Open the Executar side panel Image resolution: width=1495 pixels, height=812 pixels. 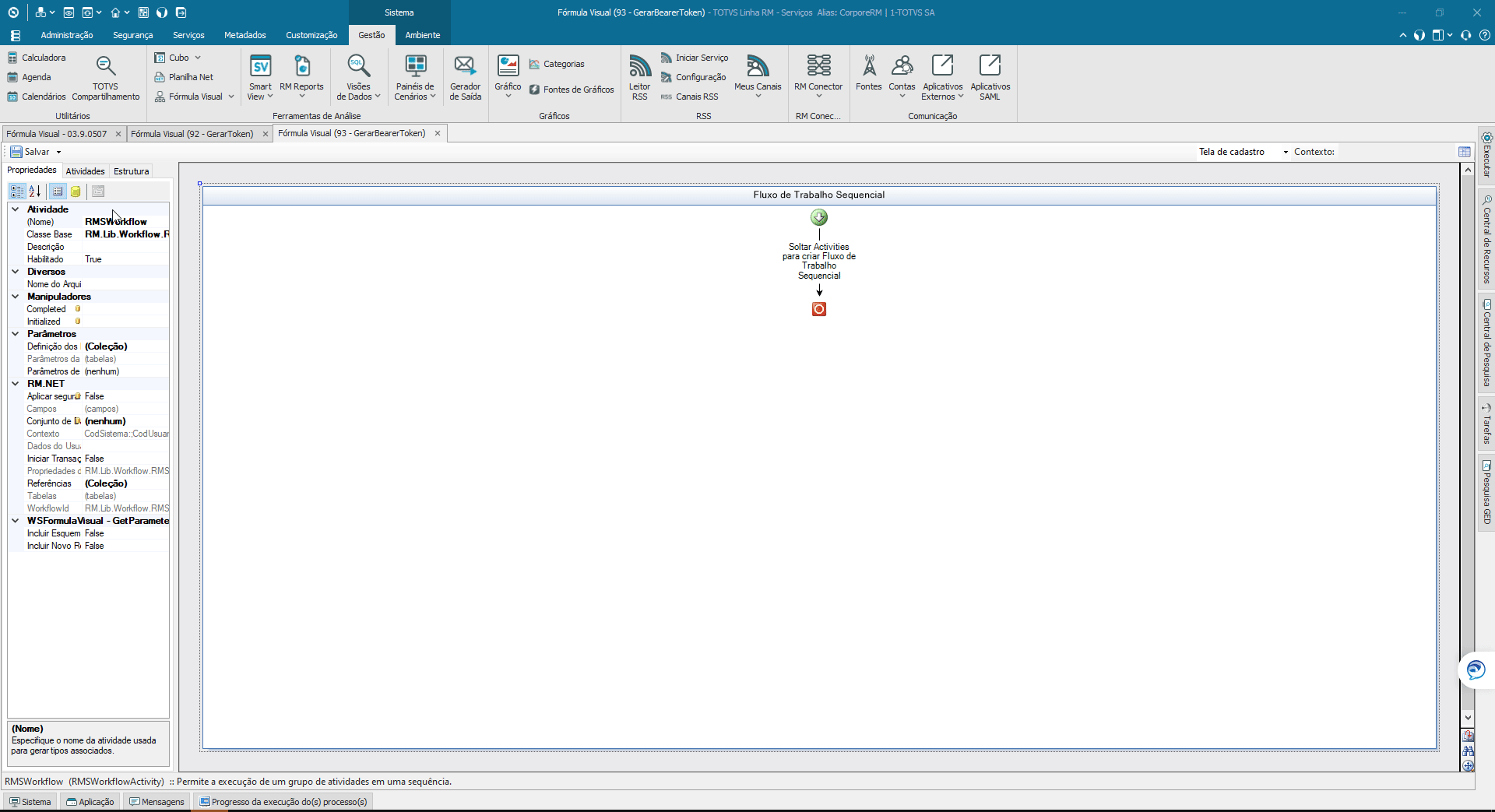(x=1486, y=154)
